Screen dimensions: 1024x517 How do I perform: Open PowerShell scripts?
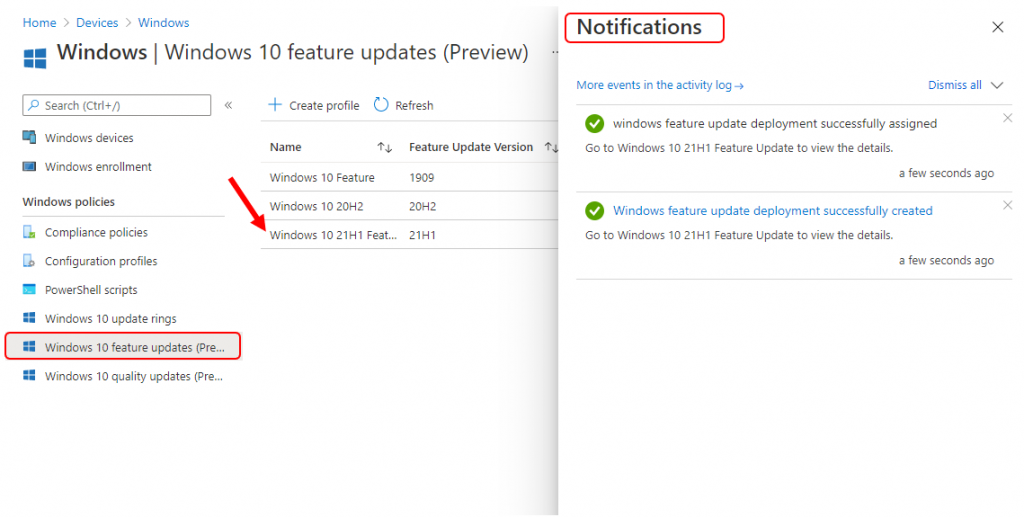91,290
